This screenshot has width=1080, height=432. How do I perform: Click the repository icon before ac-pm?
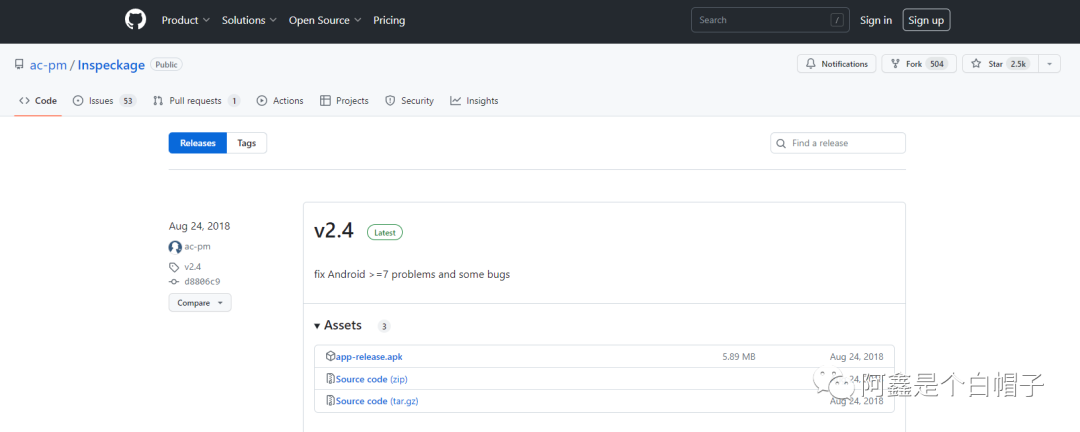point(19,65)
